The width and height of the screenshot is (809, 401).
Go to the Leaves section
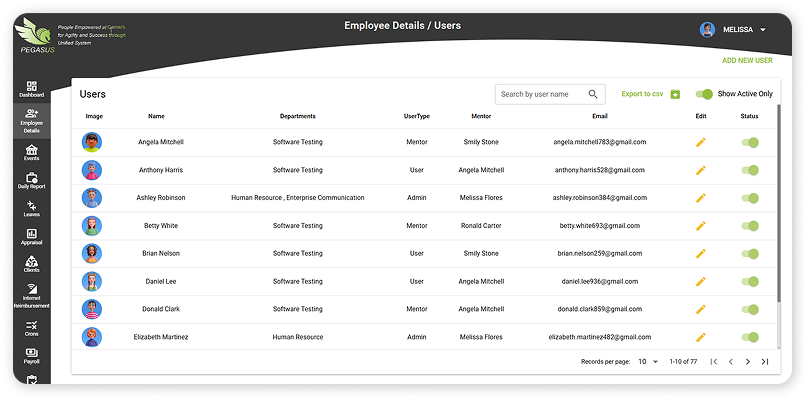click(x=31, y=208)
